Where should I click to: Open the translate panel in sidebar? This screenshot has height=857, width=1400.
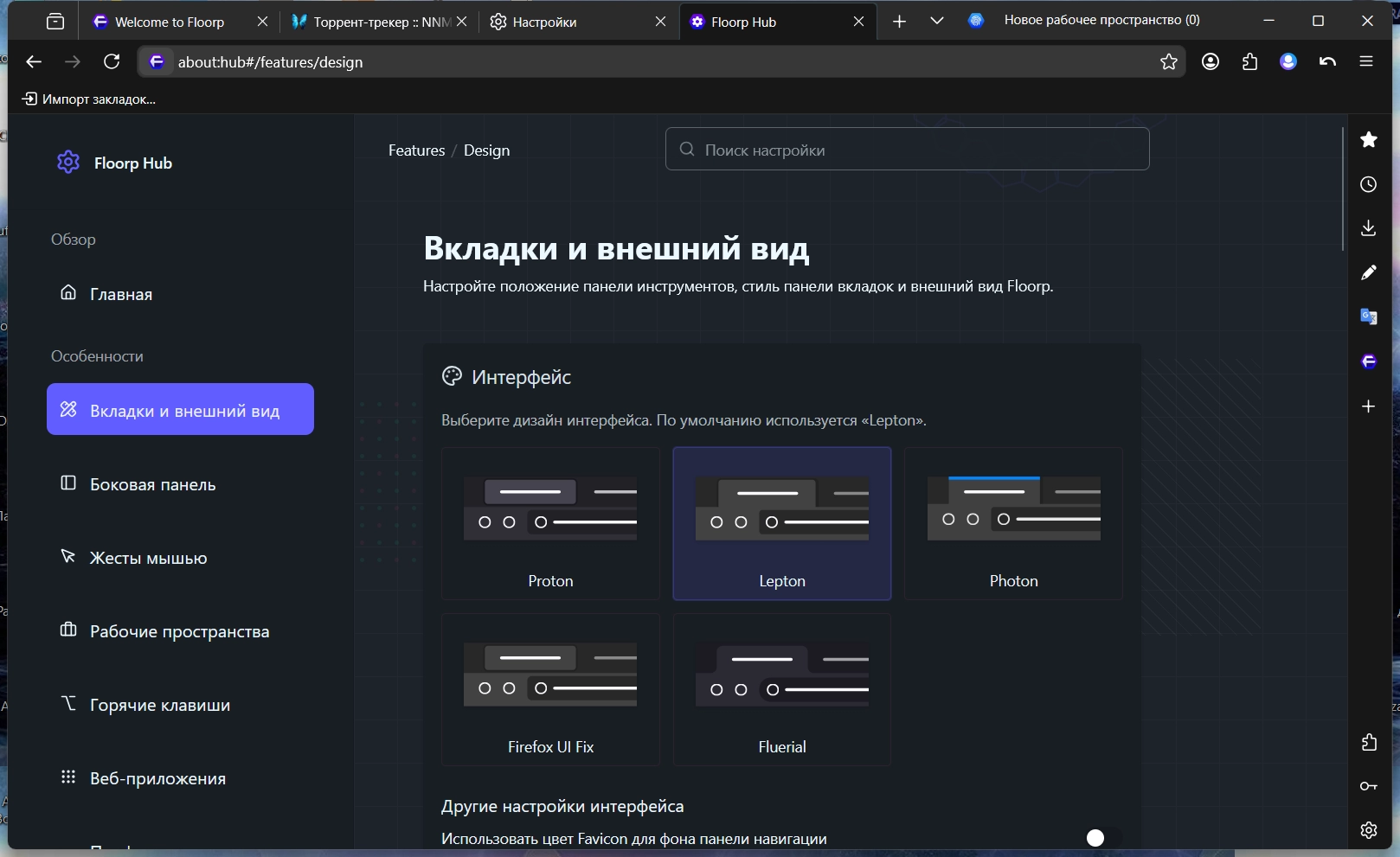tap(1368, 317)
